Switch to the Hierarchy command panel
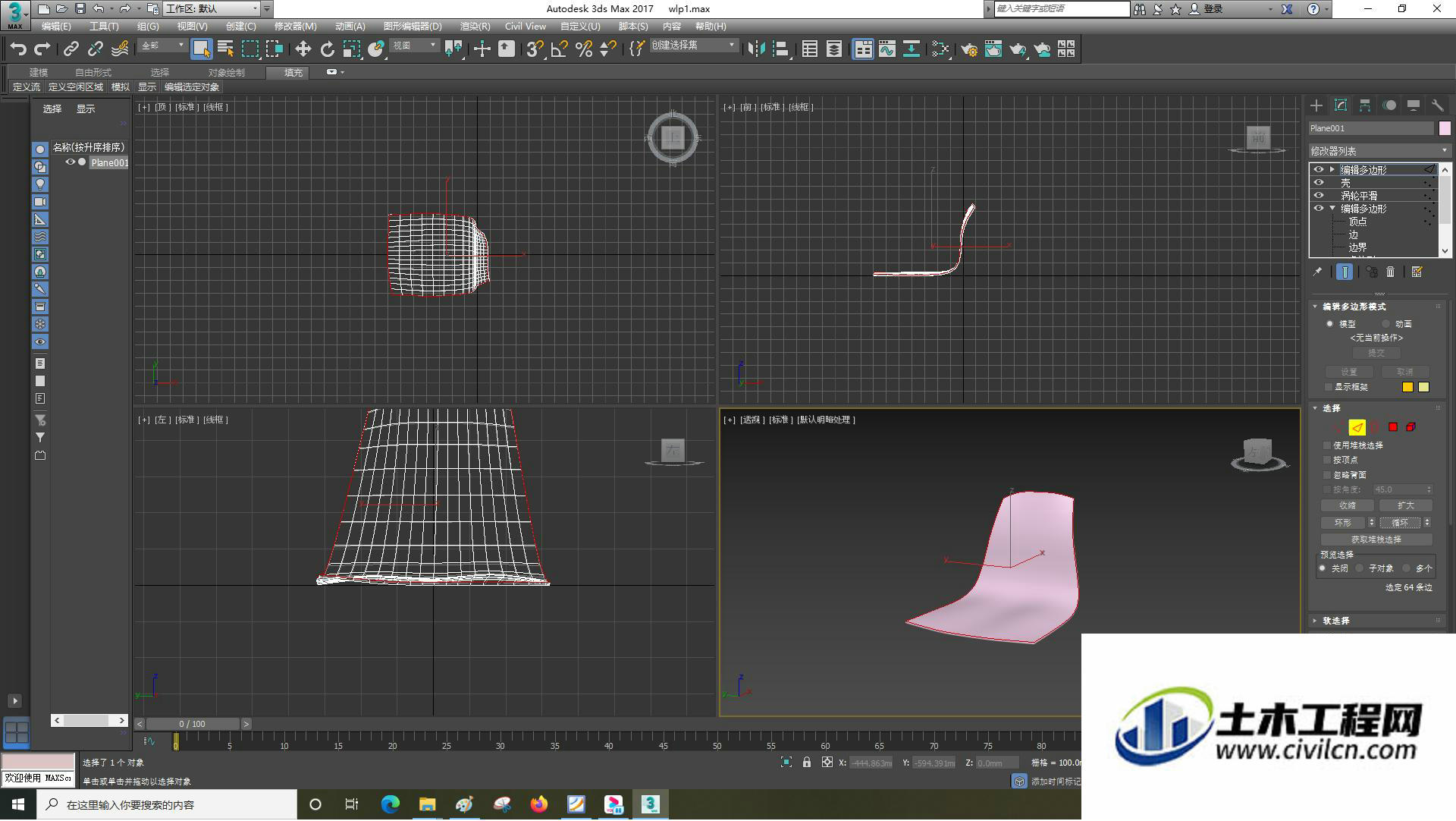The width and height of the screenshot is (1456, 821). [x=1365, y=105]
